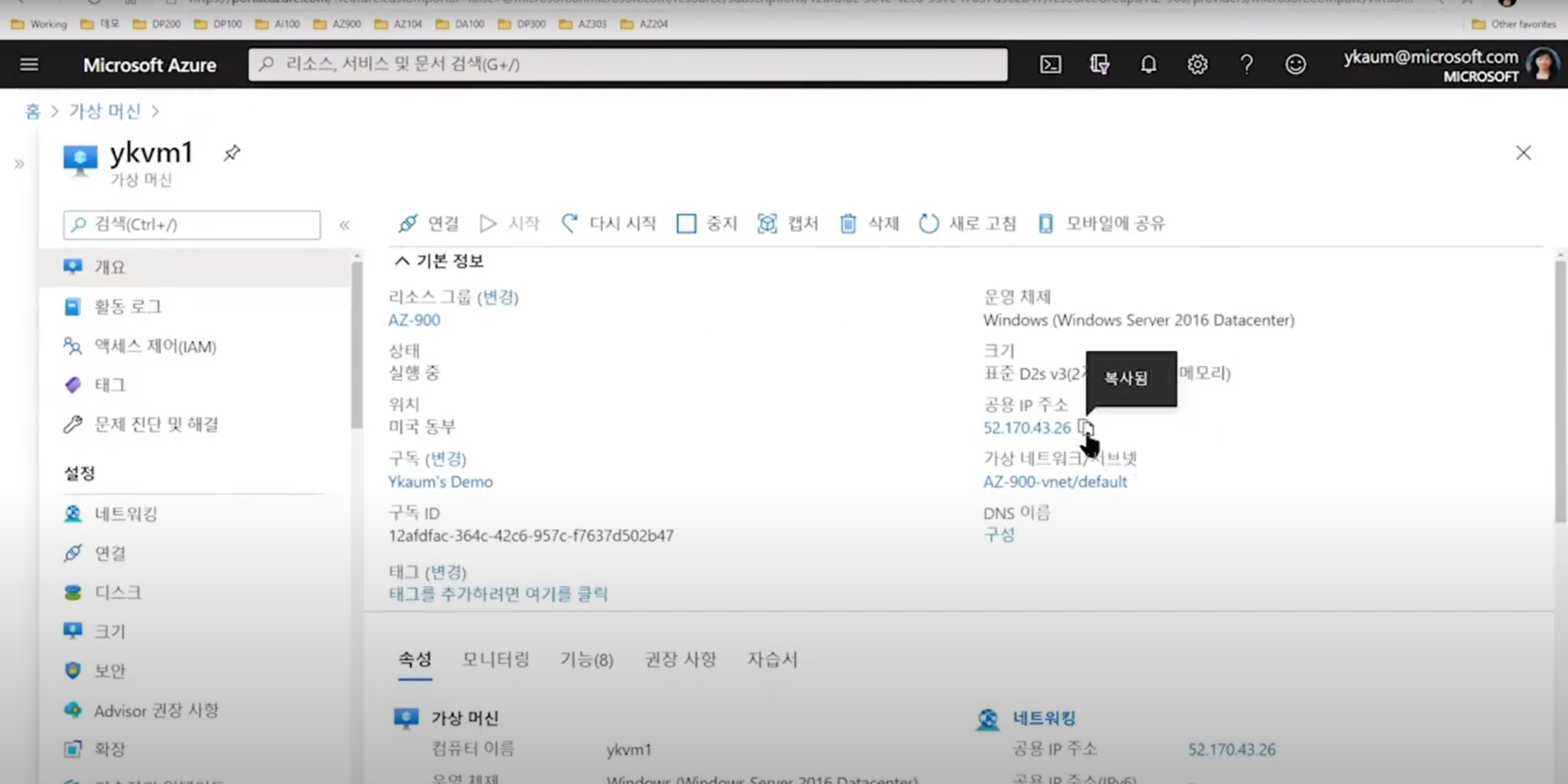Copy the public IP 52.170.43.26 with the copy icon
The height and width of the screenshot is (784, 1568).
tap(1085, 427)
